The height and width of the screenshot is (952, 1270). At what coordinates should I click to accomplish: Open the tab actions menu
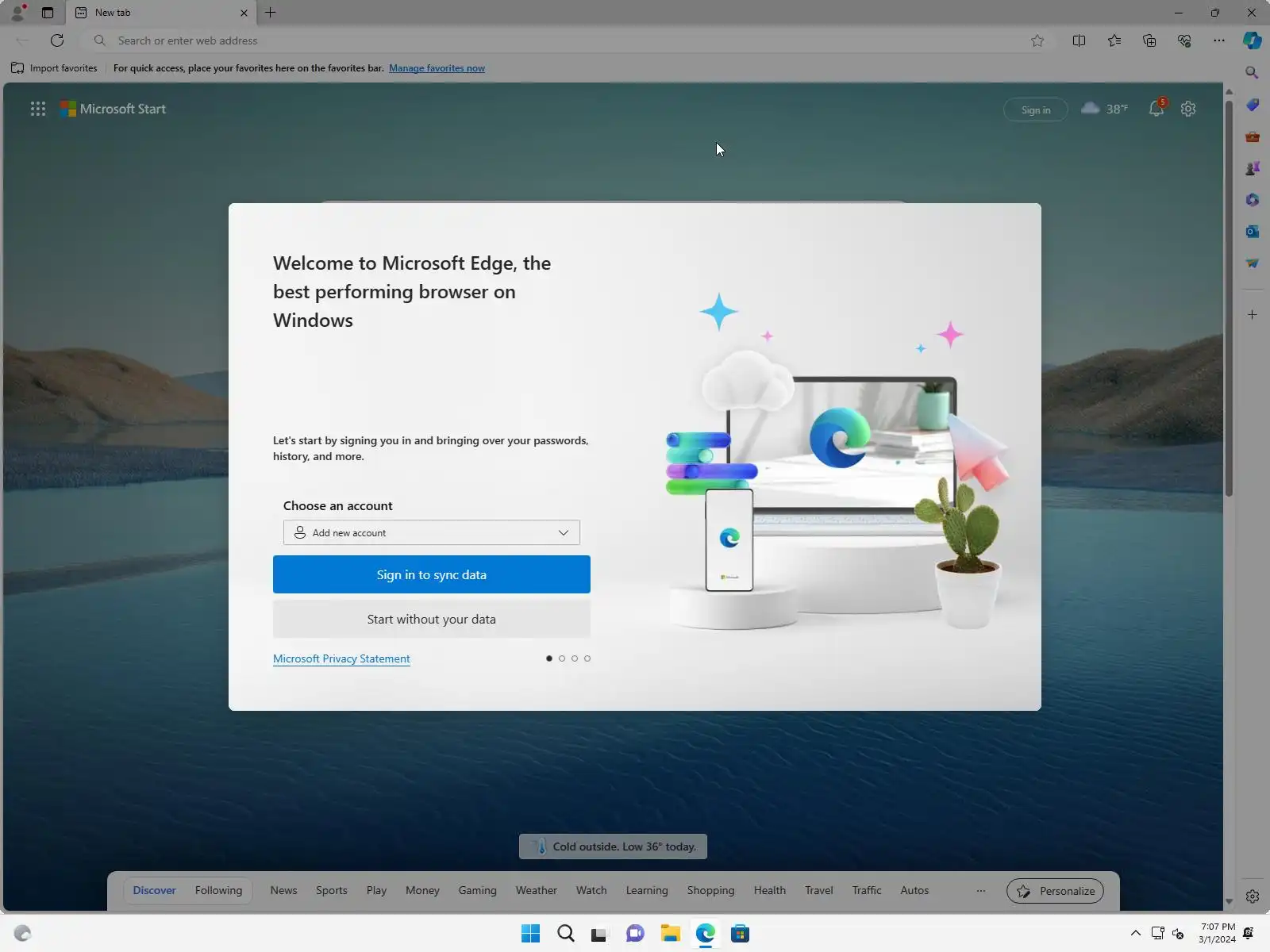48,13
